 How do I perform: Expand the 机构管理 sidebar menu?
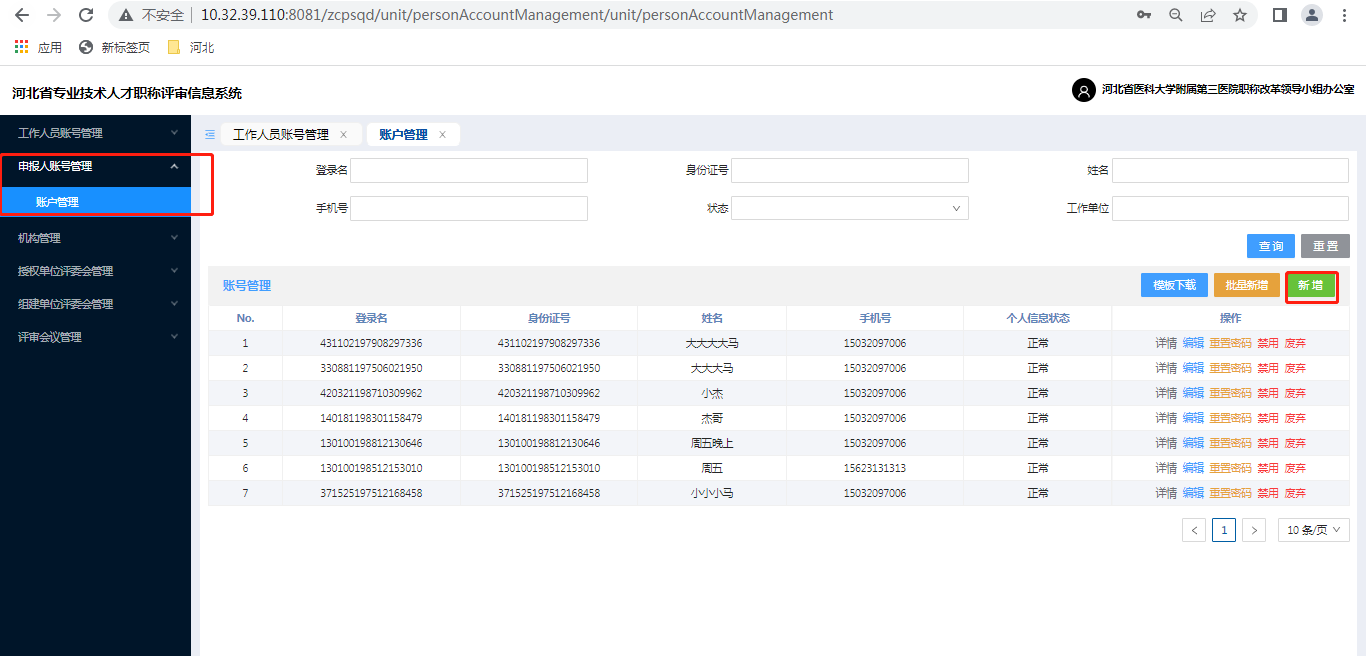pos(95,238)
